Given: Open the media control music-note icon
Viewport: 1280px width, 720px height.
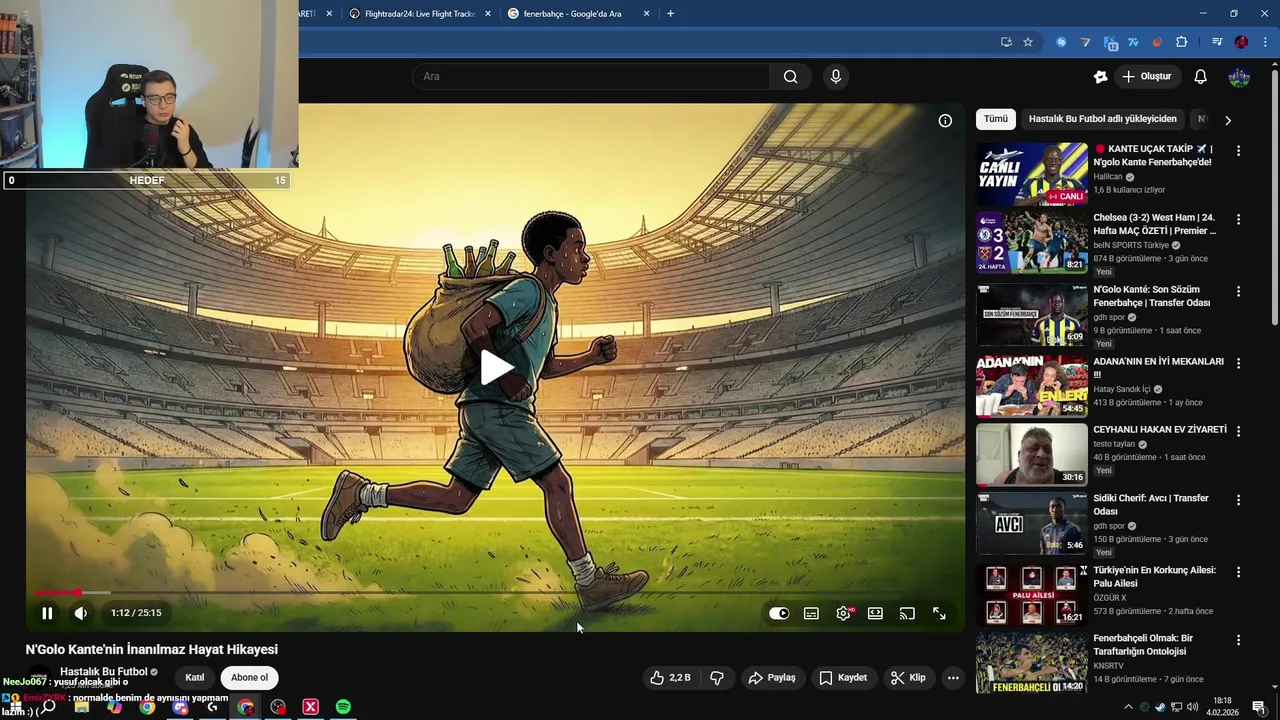Looking at the screenshot, I should pos(1217,42).
